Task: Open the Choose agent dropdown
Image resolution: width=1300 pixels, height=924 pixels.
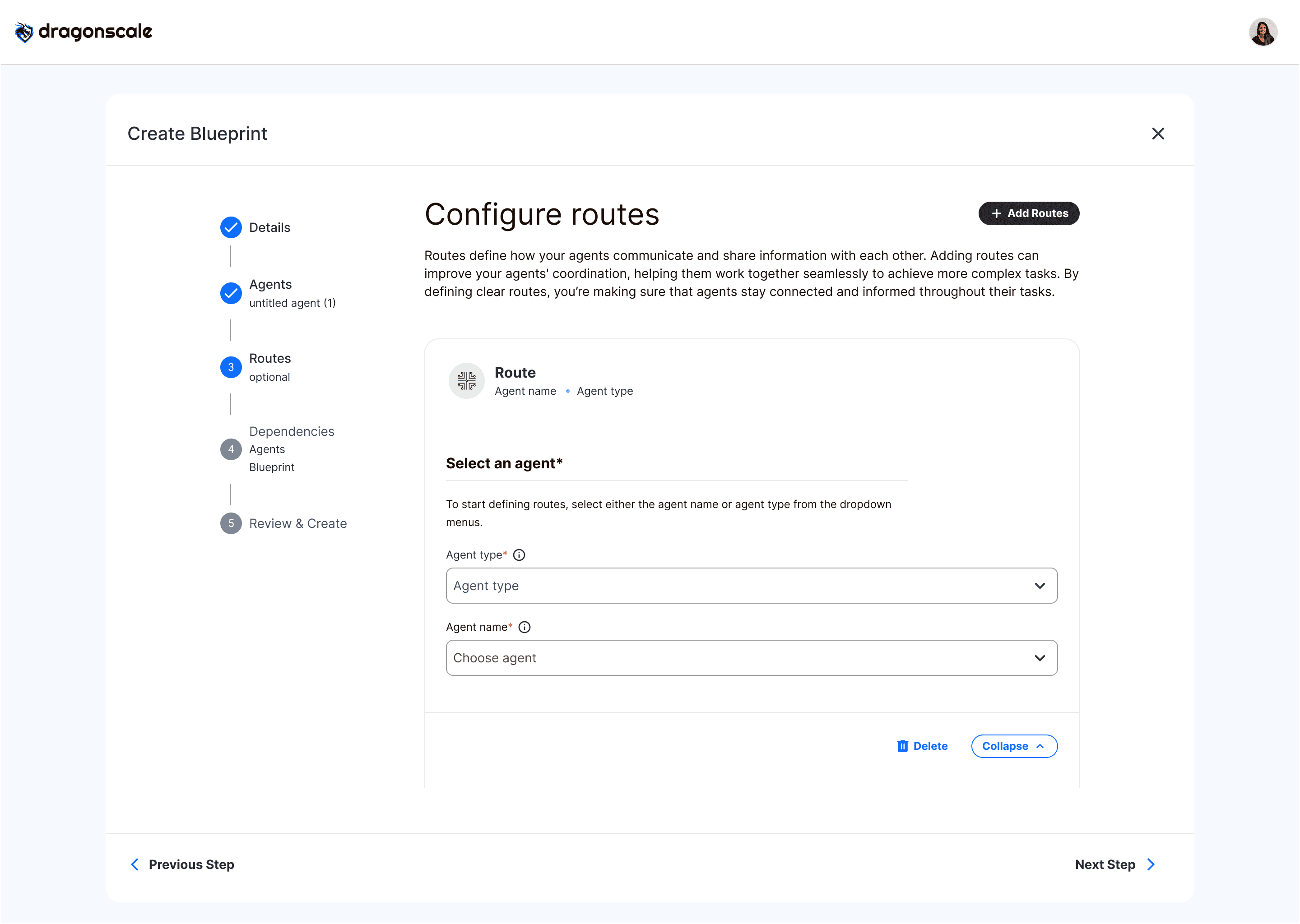Action: (x=751, y=658)
